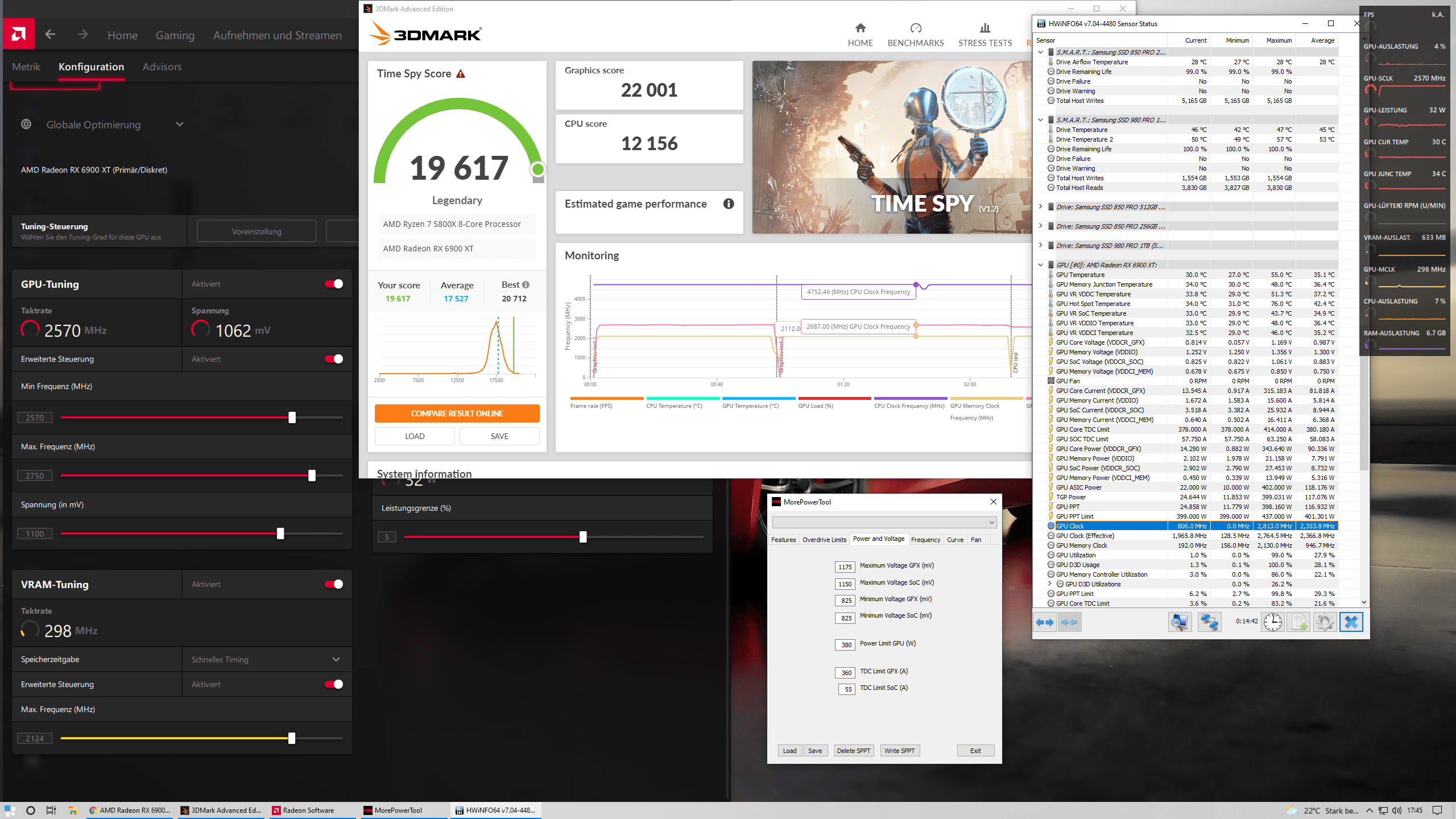Toggle Erweiterte Steuerung under GPU-Tuning
The image size is (1456, 819).
point(334,359)
